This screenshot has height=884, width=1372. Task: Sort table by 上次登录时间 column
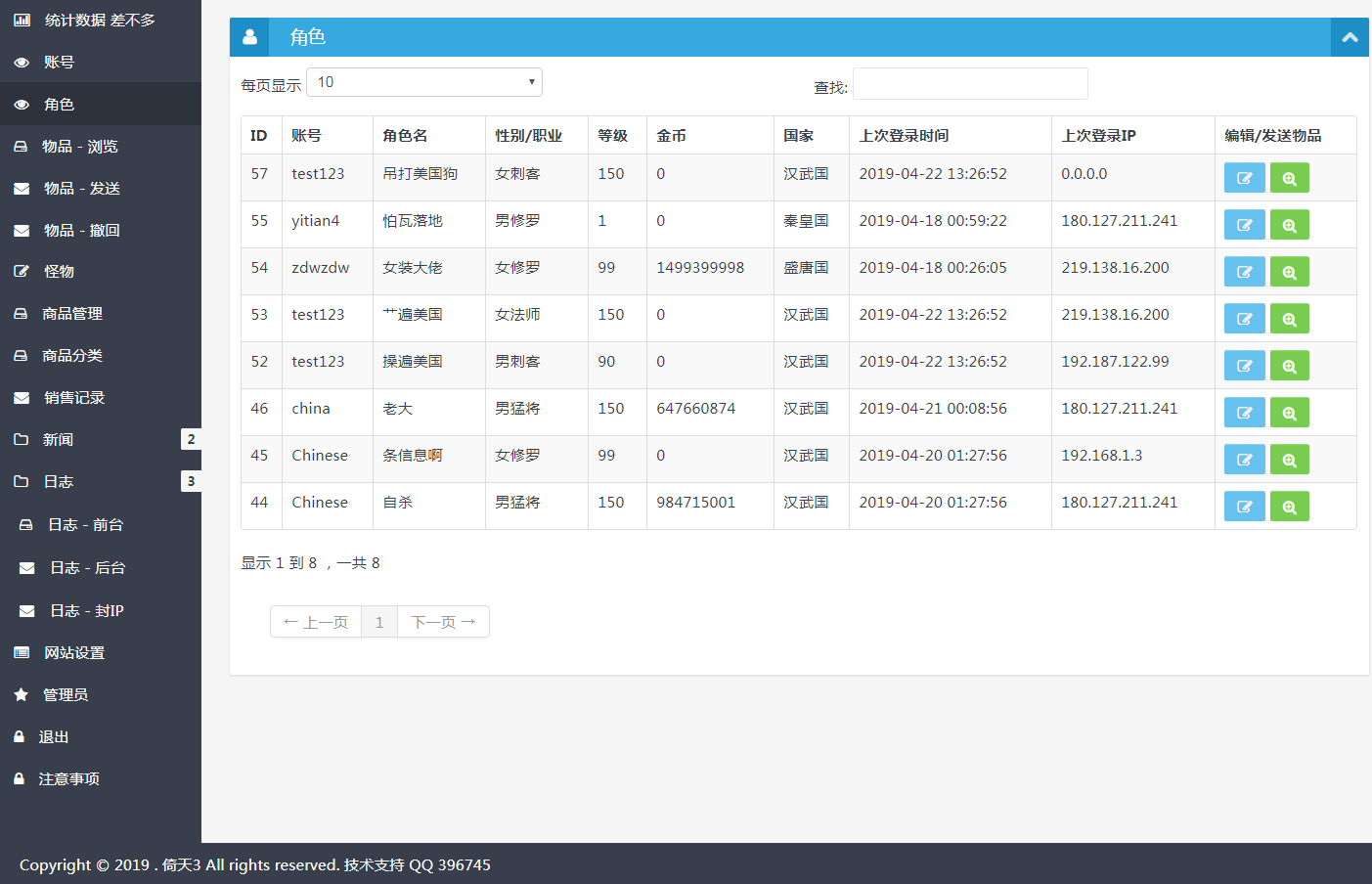(951, 136)
